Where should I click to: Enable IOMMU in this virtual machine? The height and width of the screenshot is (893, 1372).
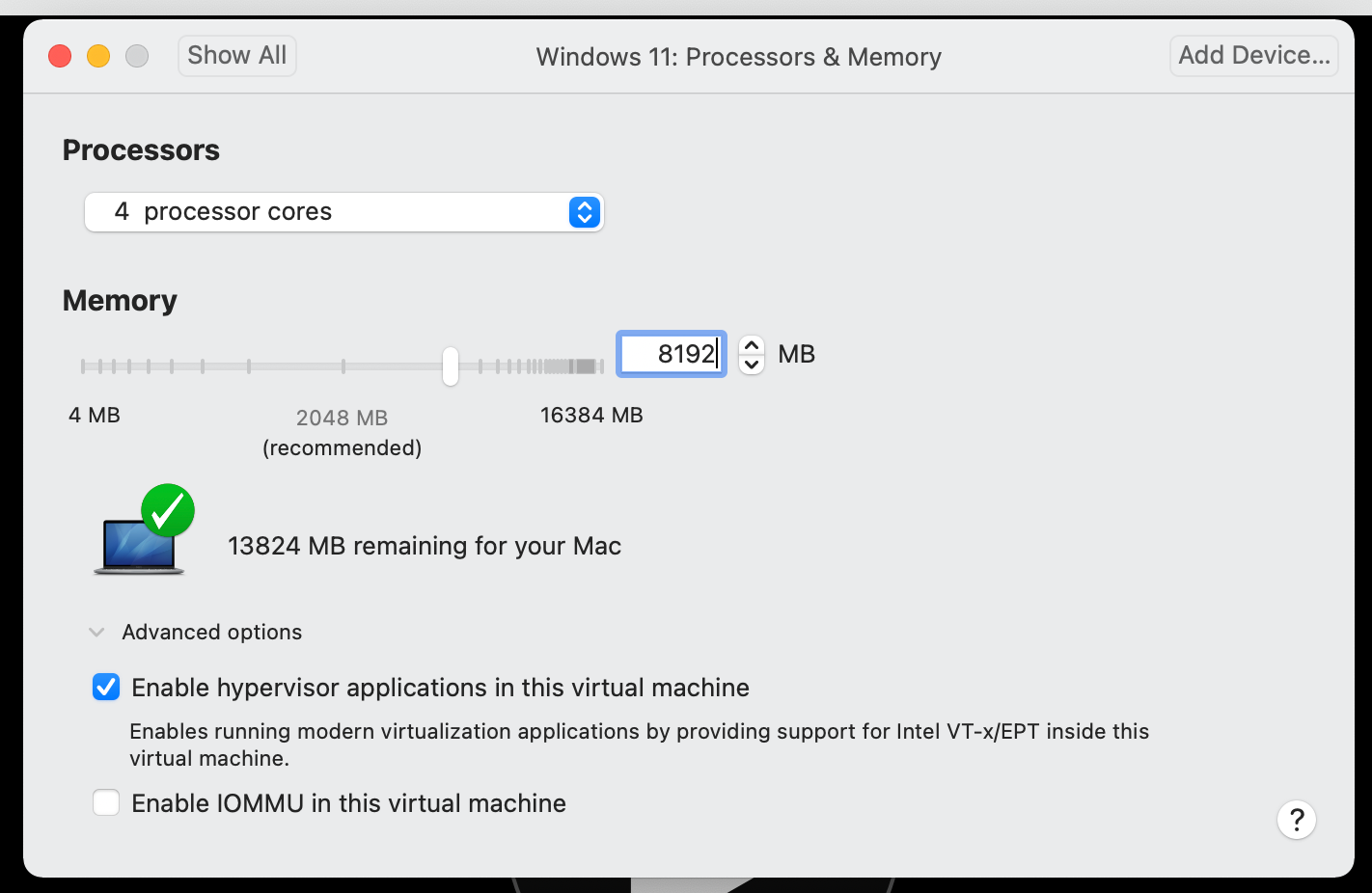tap(106, 802)
